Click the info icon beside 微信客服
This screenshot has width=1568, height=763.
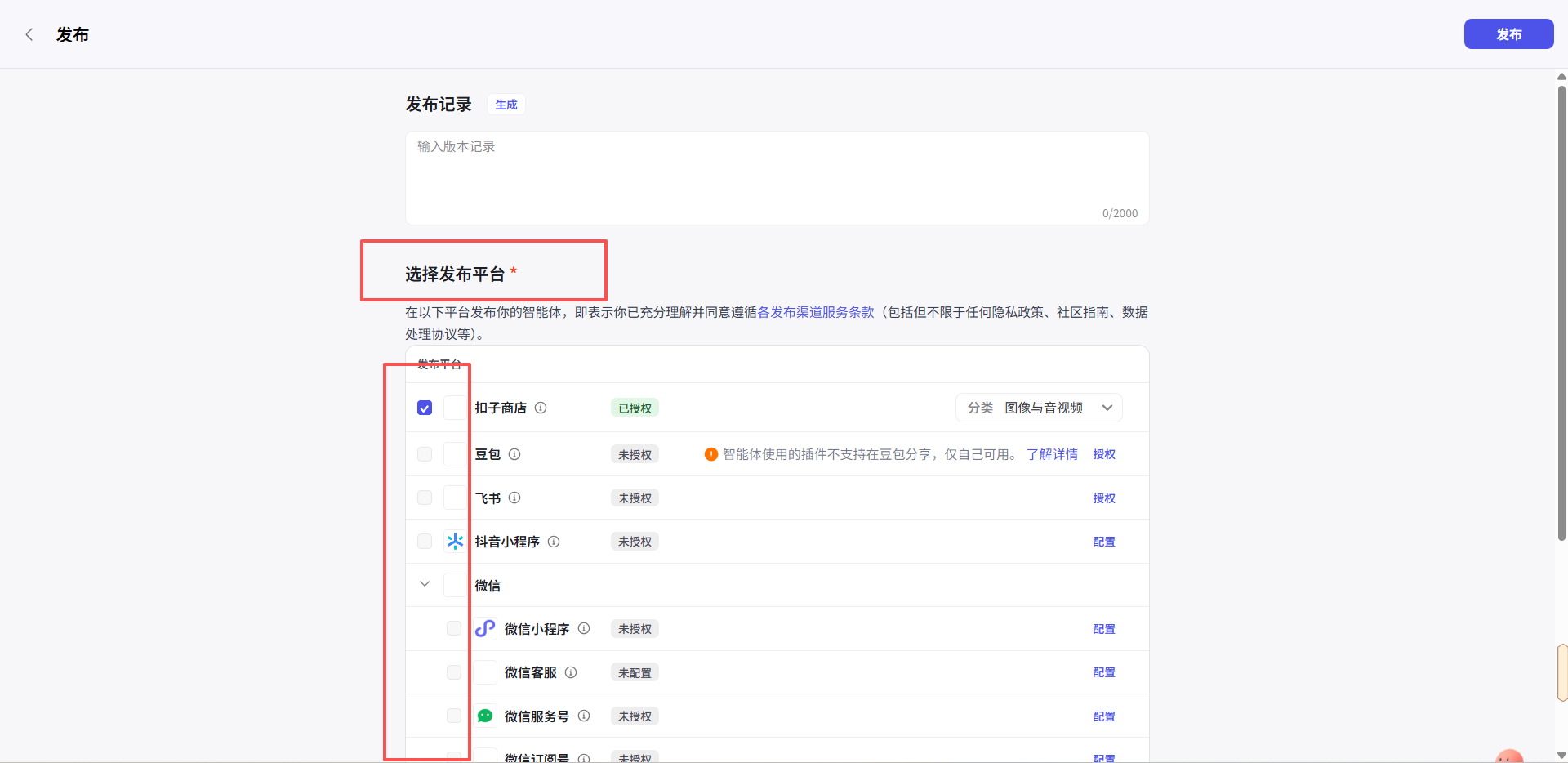point(571,672)
